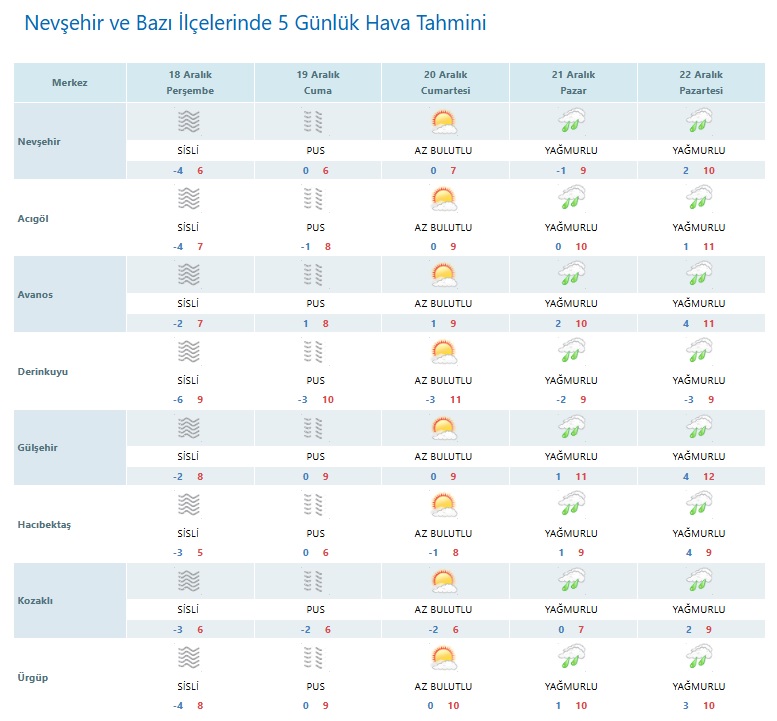Click Acıgöl's haze icon for 19 Aralık
The height and width of the screenshot is (721, 777).
tap(315, 199)
